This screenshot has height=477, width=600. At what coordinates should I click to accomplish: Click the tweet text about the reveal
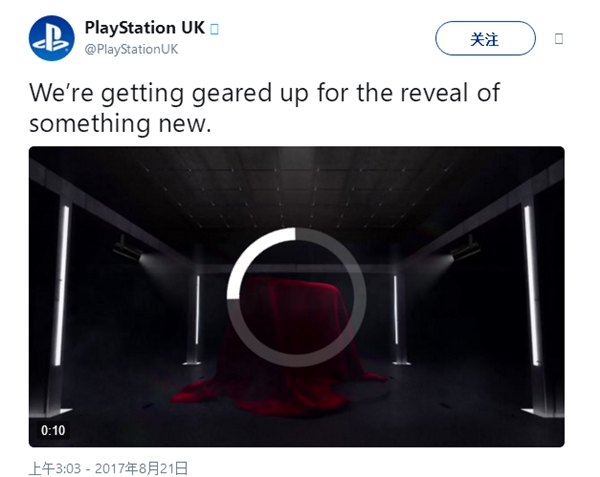click(x=264, y=108)
